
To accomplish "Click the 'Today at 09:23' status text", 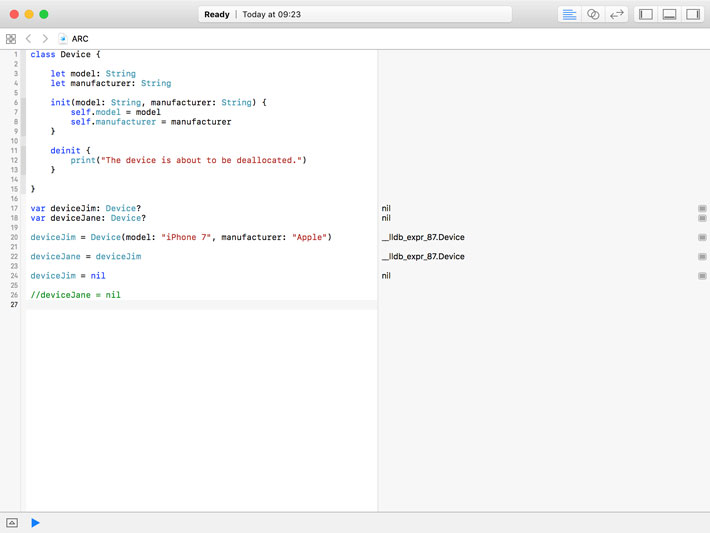I will [x=271, y=14].
